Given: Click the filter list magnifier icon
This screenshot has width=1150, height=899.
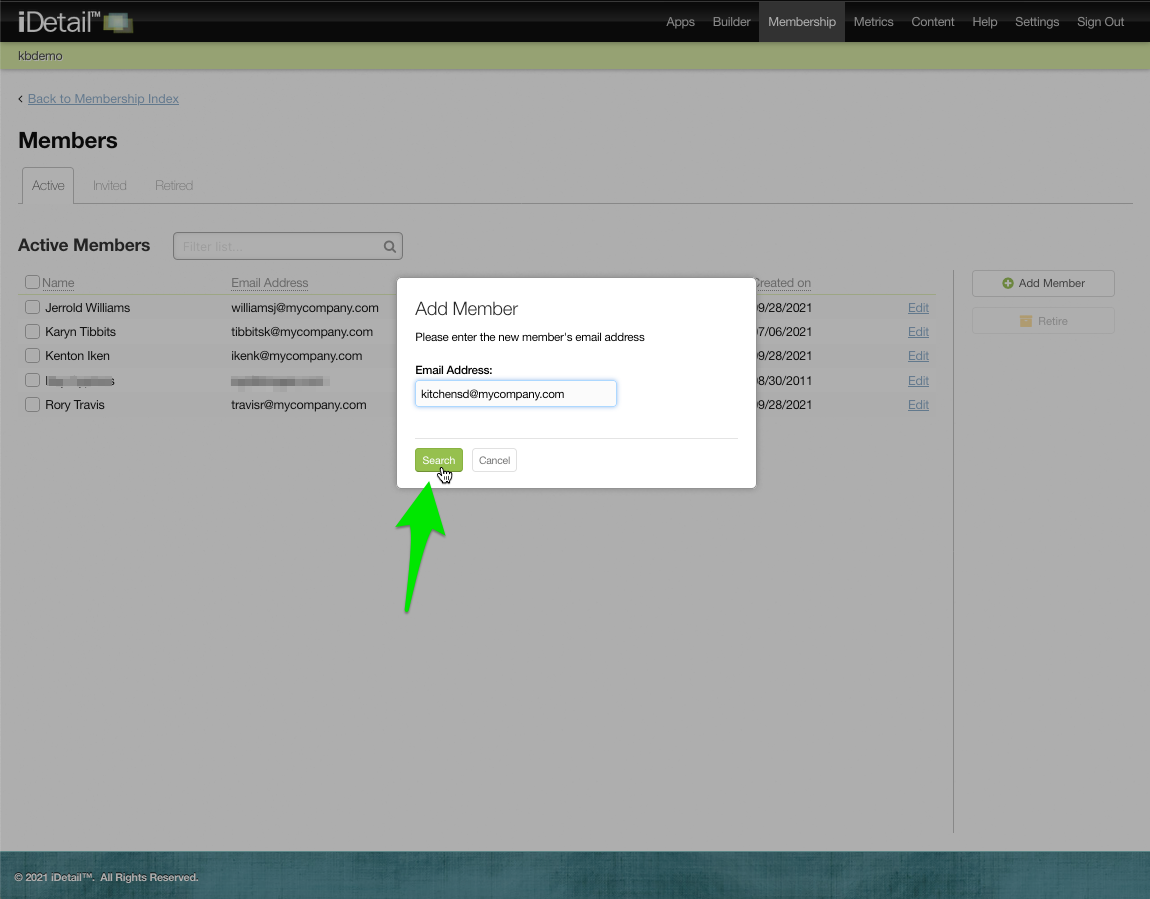Looking at the screenshot, I should [x=390, y=247].
